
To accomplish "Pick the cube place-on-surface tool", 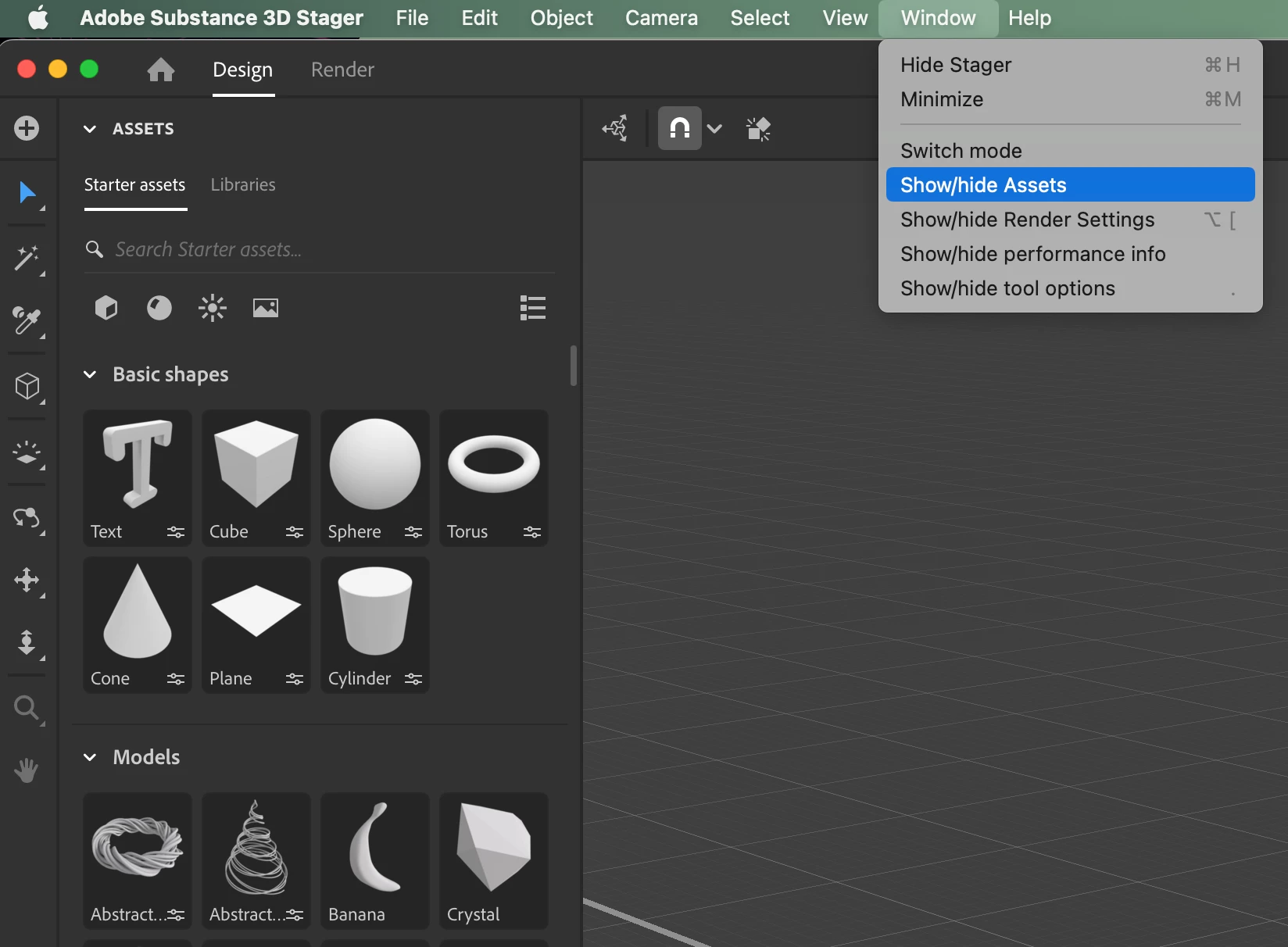I will [27, 386].
